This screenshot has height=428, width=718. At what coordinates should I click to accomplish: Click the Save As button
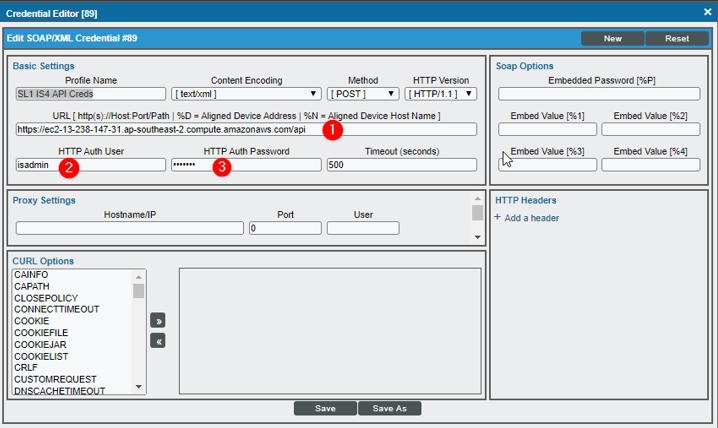pos(389,408)
